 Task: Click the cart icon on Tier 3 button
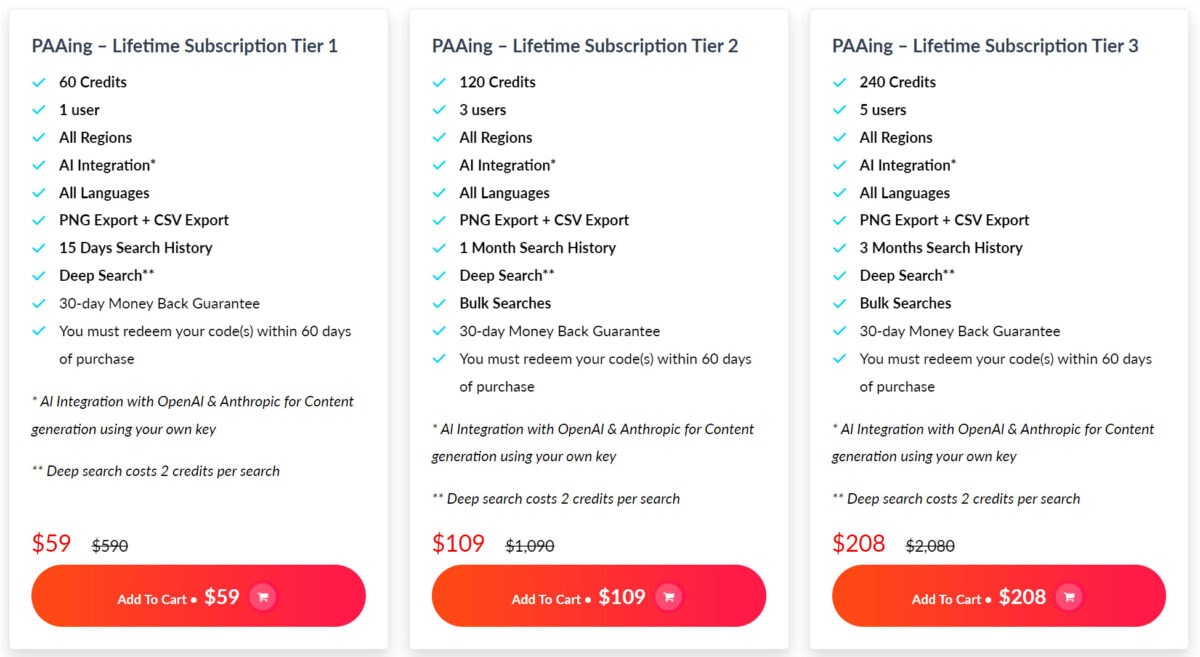coord(1068,596)
